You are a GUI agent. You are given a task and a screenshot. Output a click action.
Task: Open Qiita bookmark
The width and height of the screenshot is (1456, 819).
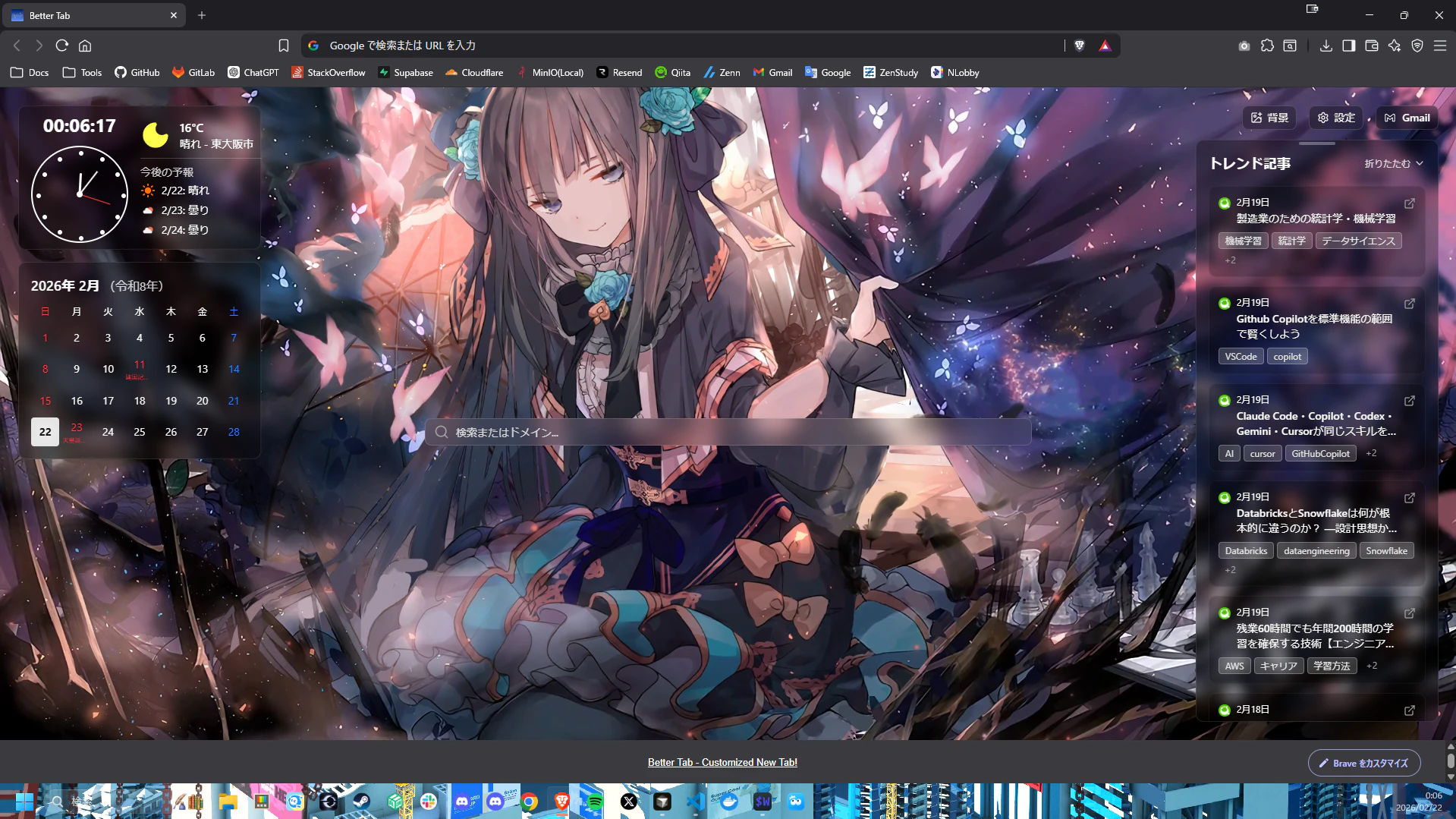[672, 73]
